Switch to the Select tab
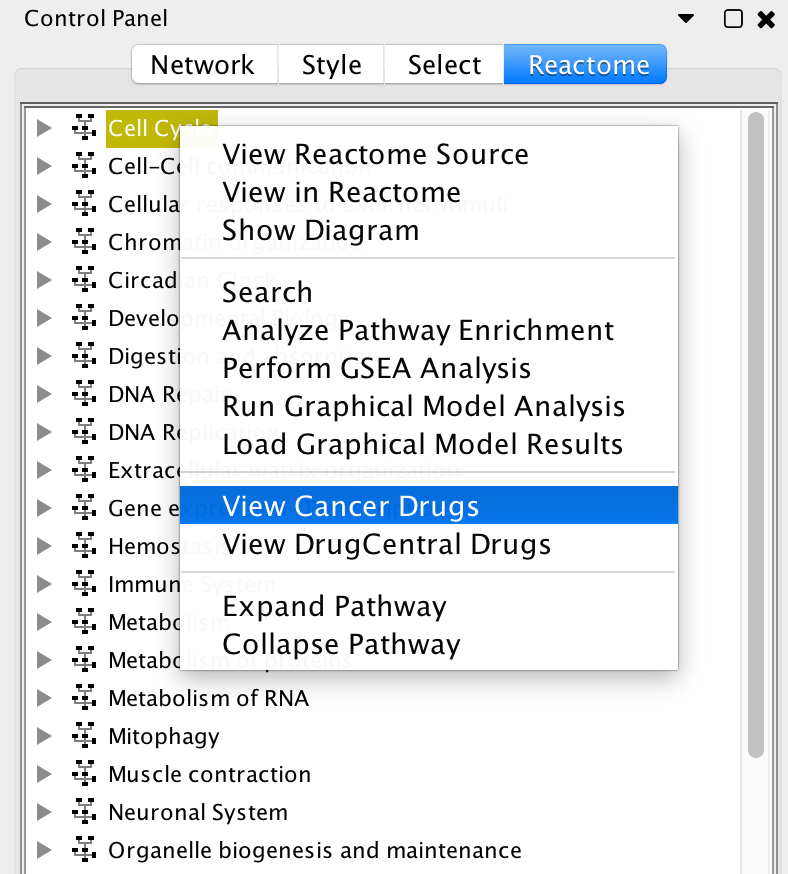788x874 pixels. [444, 65]
